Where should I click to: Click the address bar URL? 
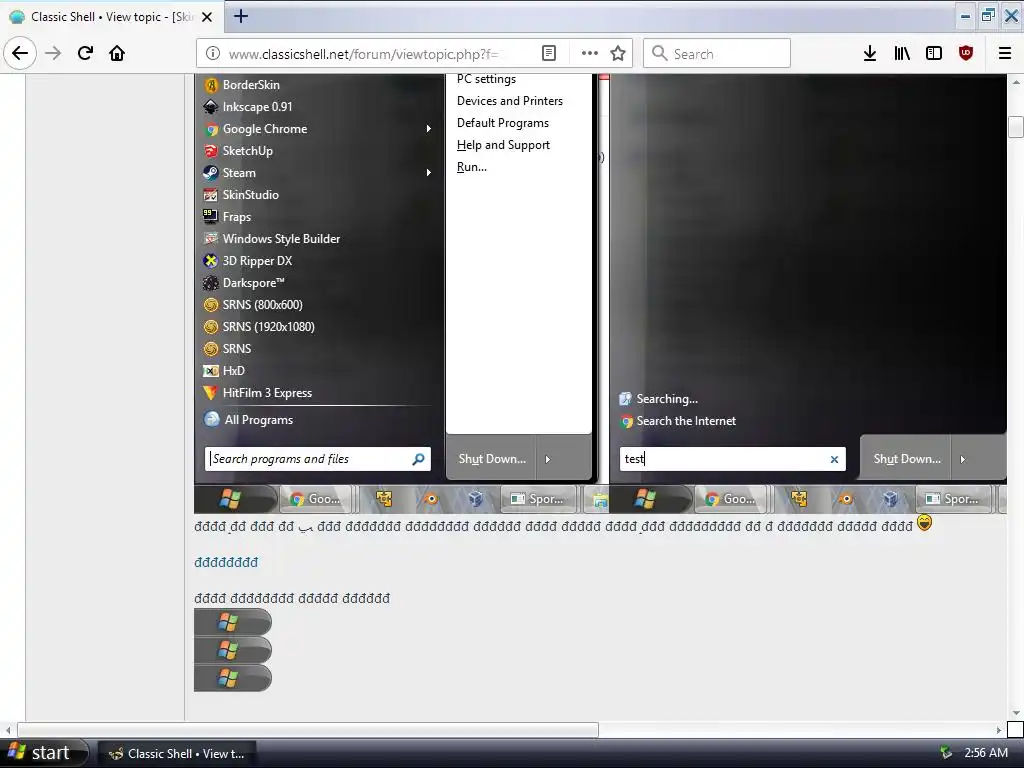[x=363, y=54]
